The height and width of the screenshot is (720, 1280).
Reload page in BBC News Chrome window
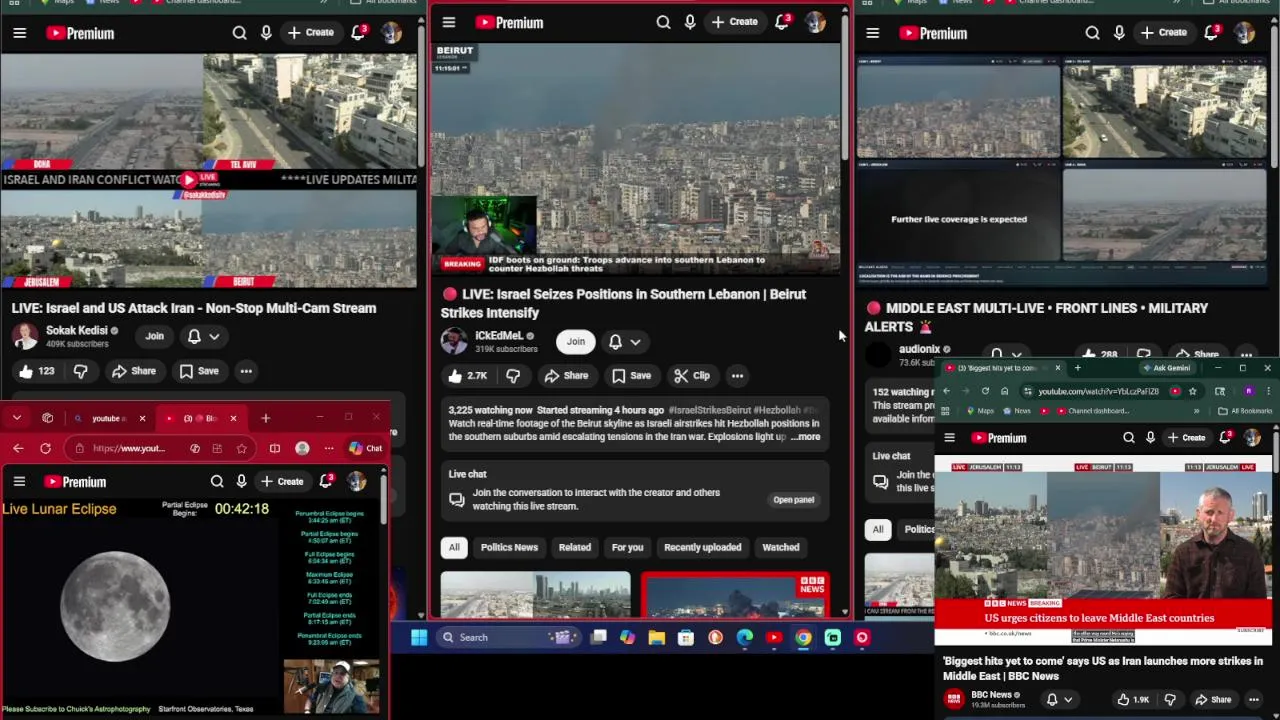pyautogui.click(x=985, y=391)
